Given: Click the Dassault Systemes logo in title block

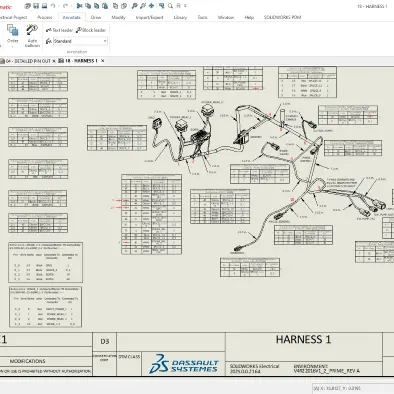Looking at the screenshot, I should tap(184, 364).
